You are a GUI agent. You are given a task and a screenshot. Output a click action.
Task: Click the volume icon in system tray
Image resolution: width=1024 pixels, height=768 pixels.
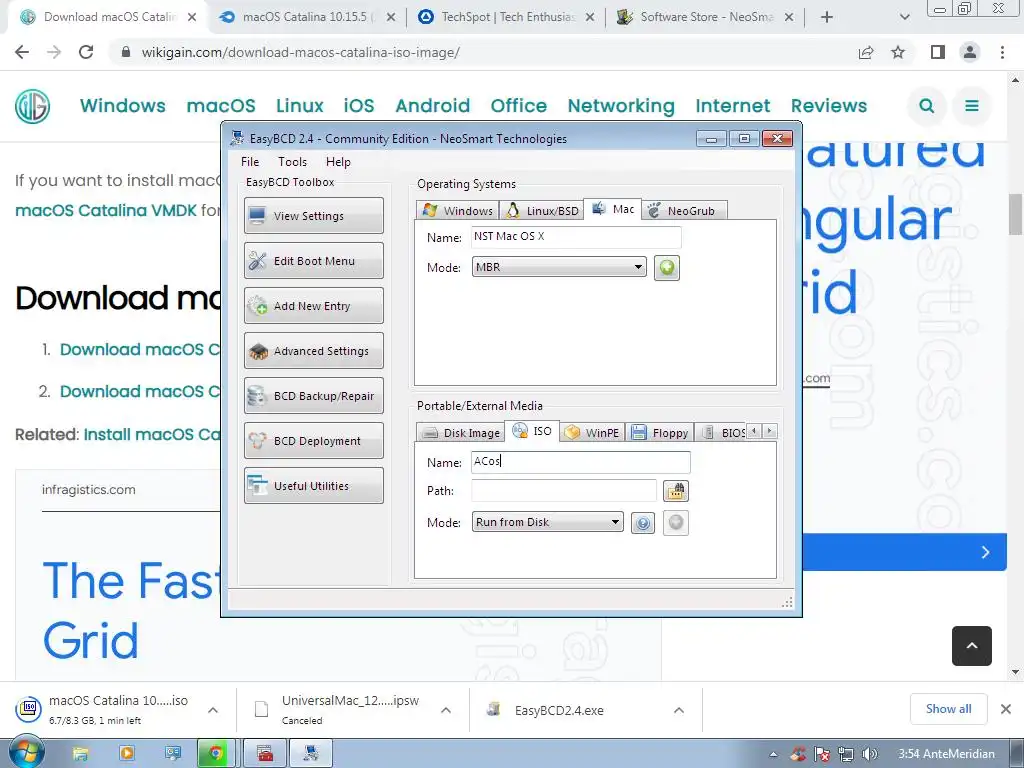(869, 754)
